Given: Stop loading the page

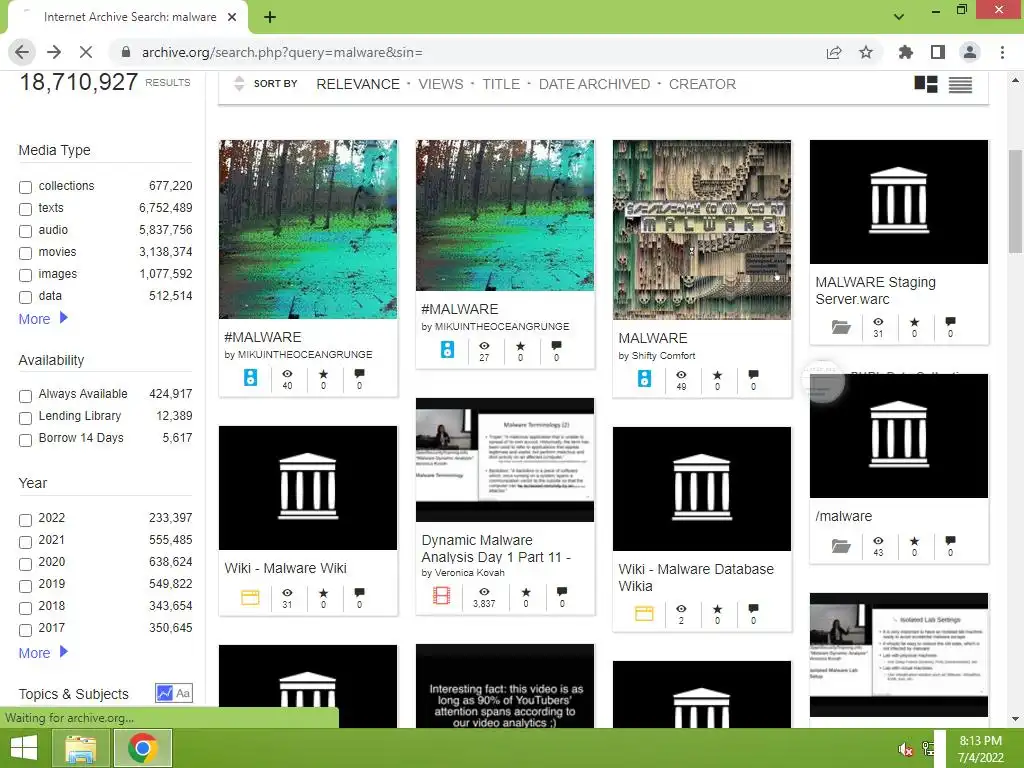Looking at the screenshot, I should pos(86,52).
